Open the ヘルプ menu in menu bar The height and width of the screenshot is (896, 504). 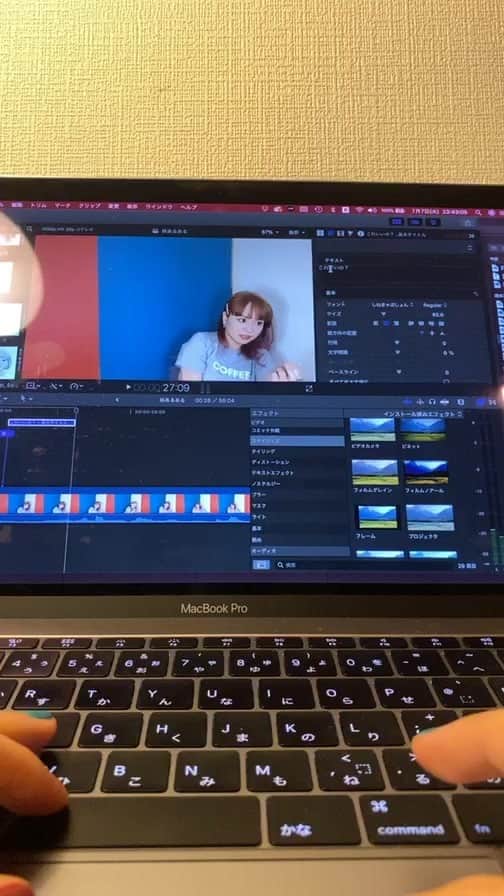tap(189, 206)
